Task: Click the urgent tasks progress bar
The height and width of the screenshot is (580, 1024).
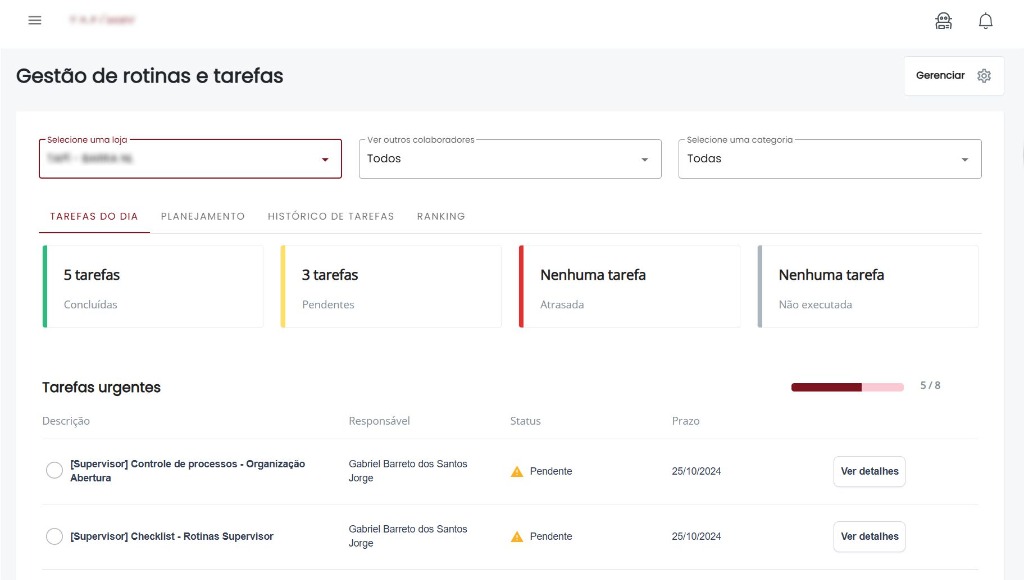Action: (847, 387)
